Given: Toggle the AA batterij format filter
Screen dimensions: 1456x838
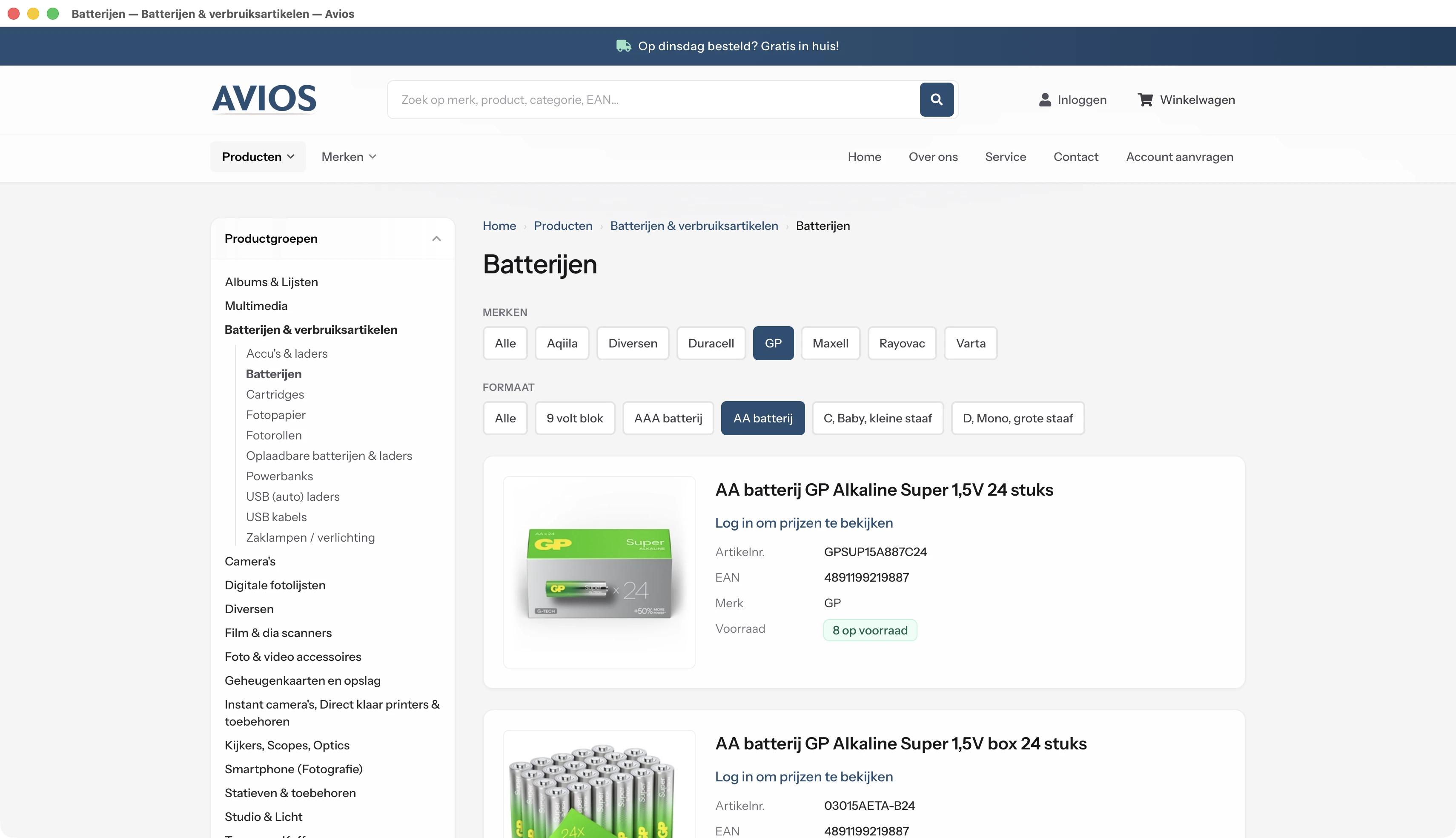Looking at the screenshot, I should 763,419.
